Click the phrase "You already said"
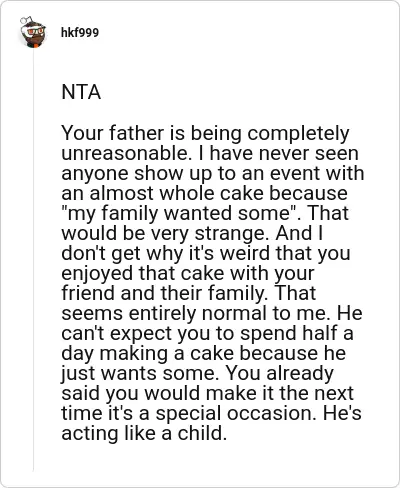 click(280, 374)
